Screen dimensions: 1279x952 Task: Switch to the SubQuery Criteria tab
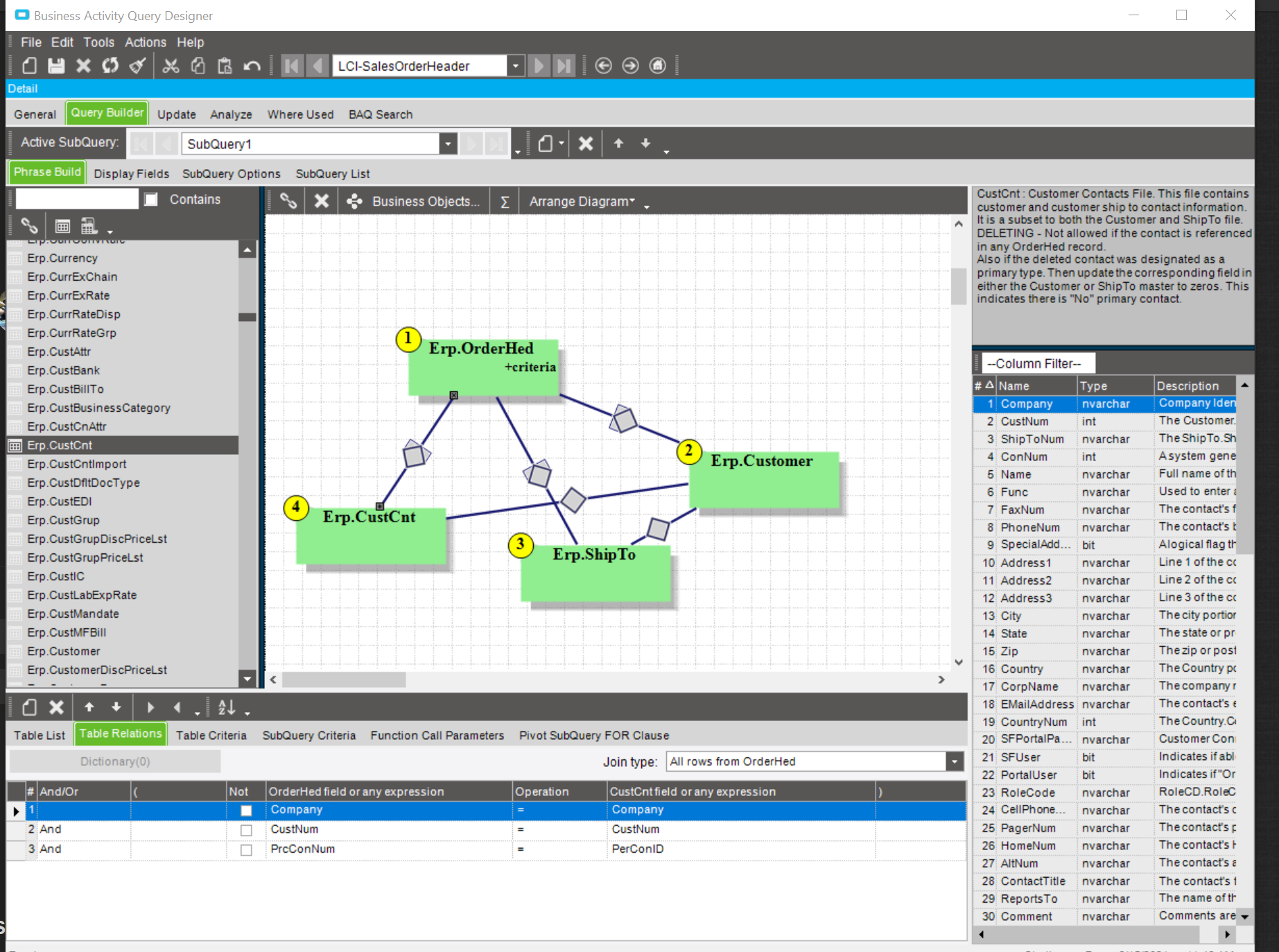tap(309, 736)
